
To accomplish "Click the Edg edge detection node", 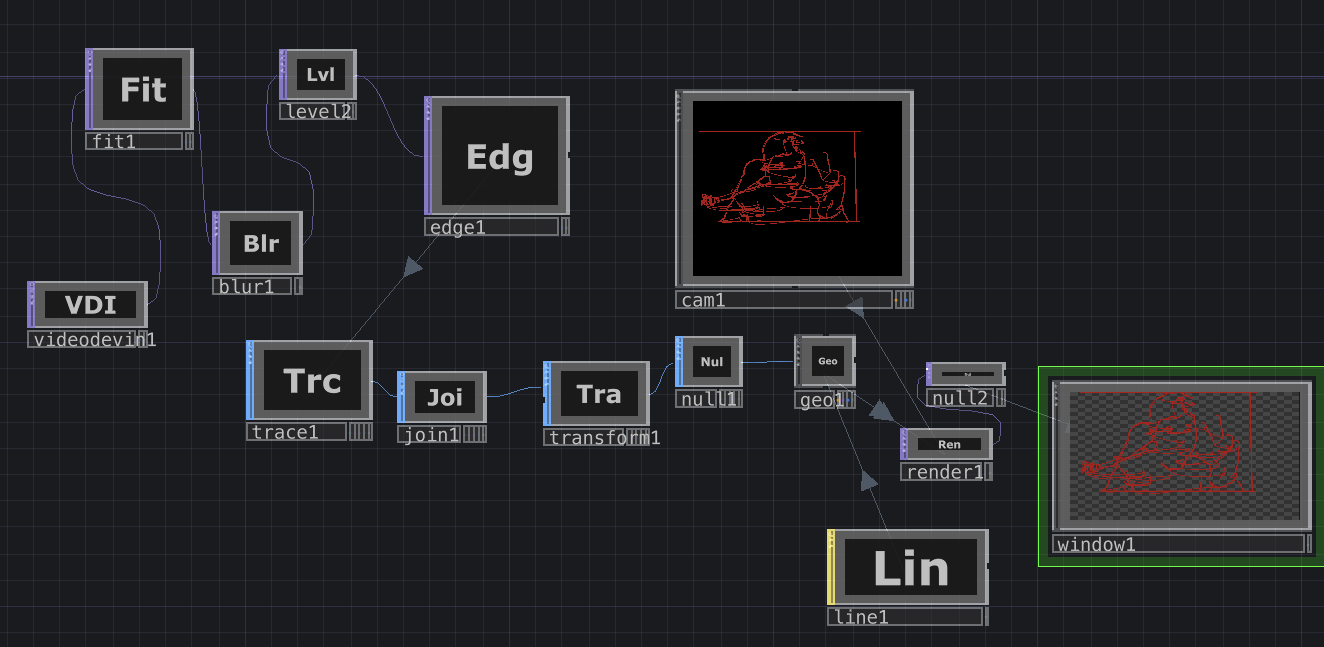I will [499, 156].
